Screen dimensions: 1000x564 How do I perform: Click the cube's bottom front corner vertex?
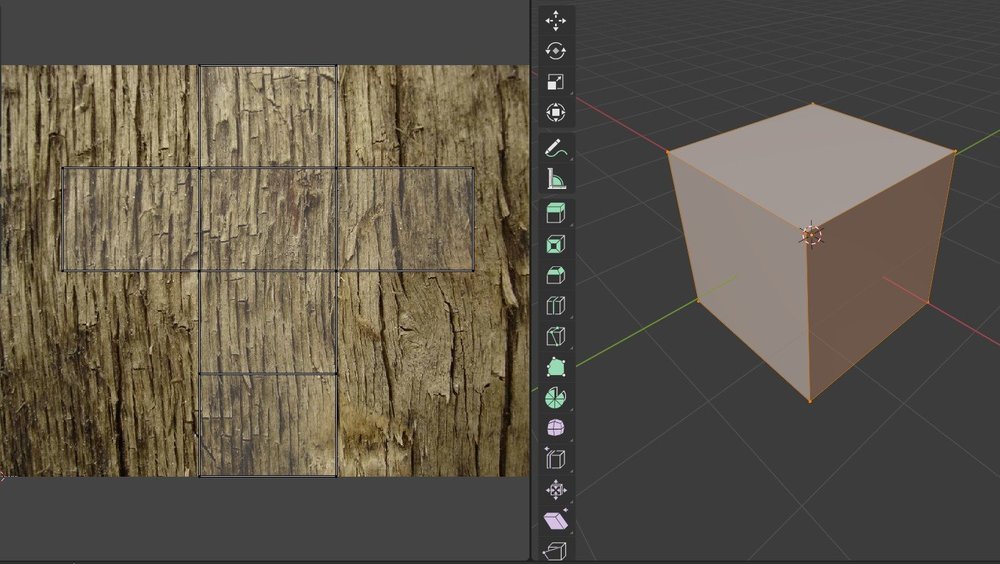[810, 401]
